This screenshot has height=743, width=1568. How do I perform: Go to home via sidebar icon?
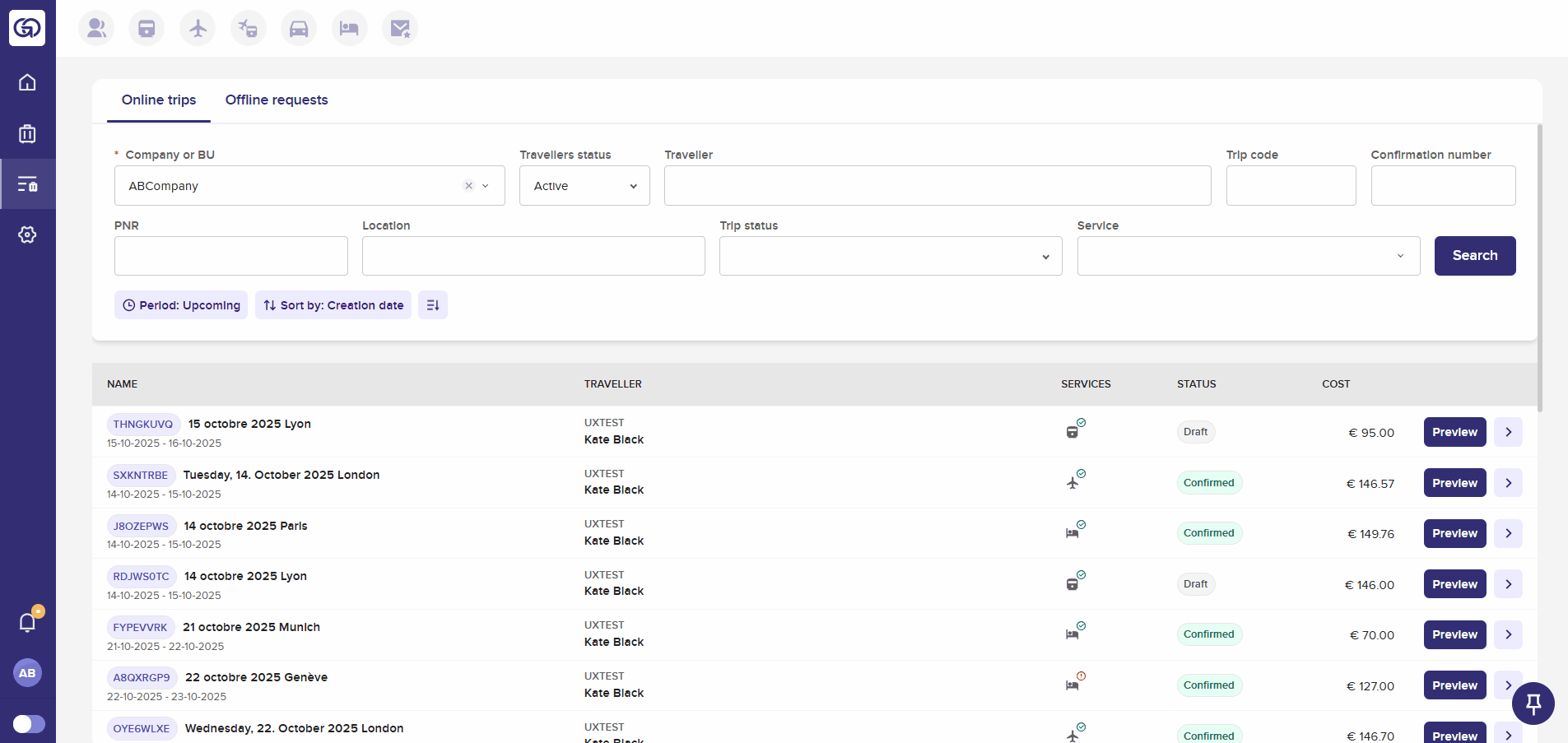tap(27, 82)
